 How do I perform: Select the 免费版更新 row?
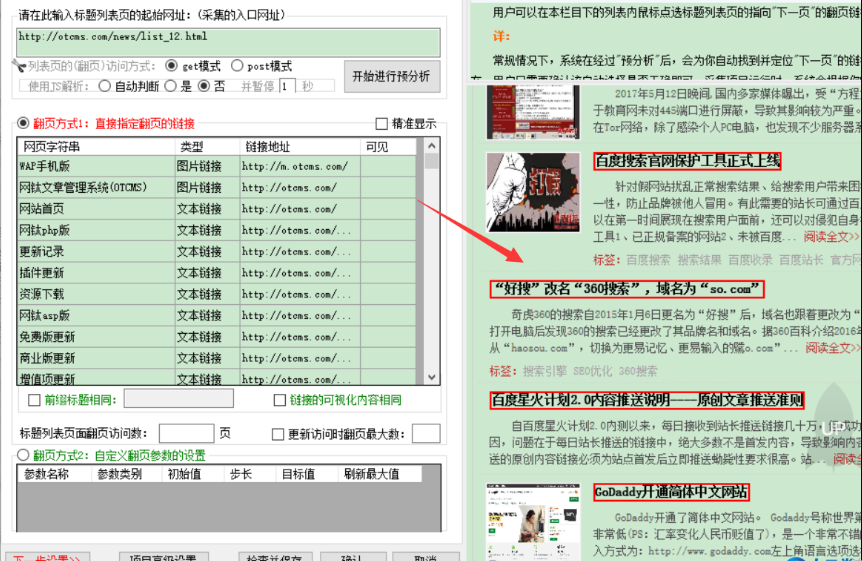click(x=217, y=337)
